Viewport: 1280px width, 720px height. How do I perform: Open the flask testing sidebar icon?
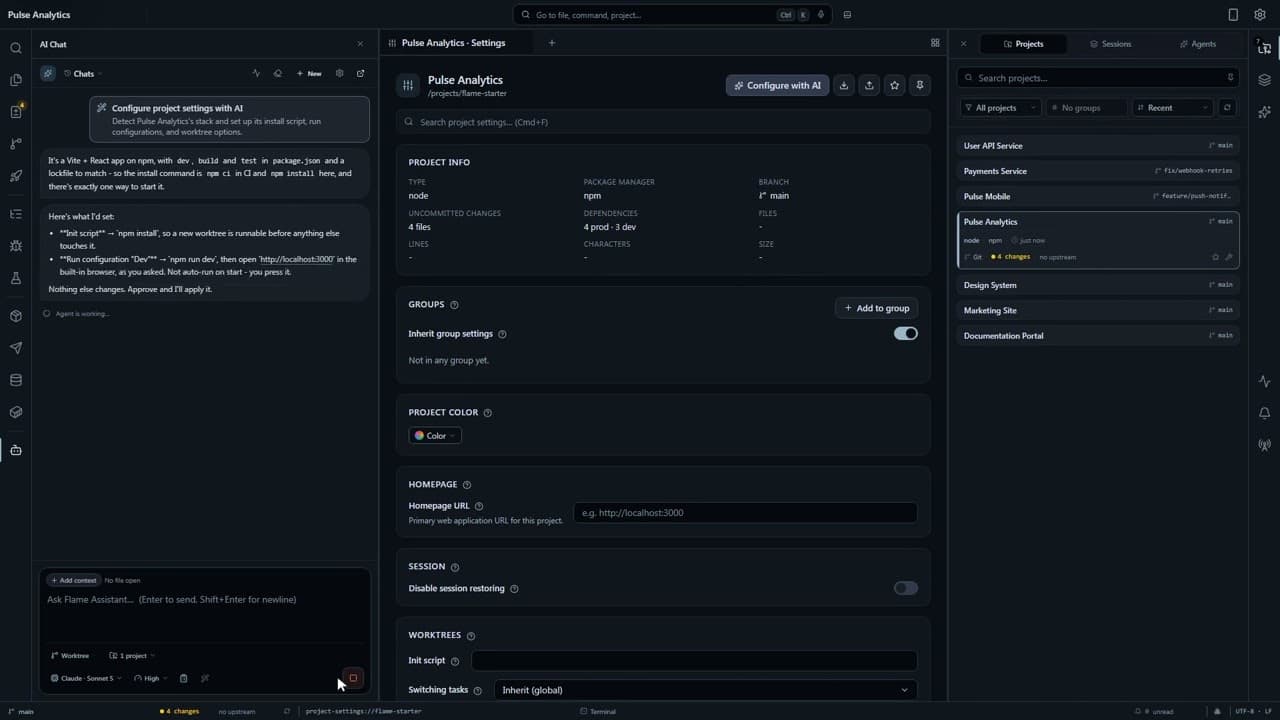15,278
